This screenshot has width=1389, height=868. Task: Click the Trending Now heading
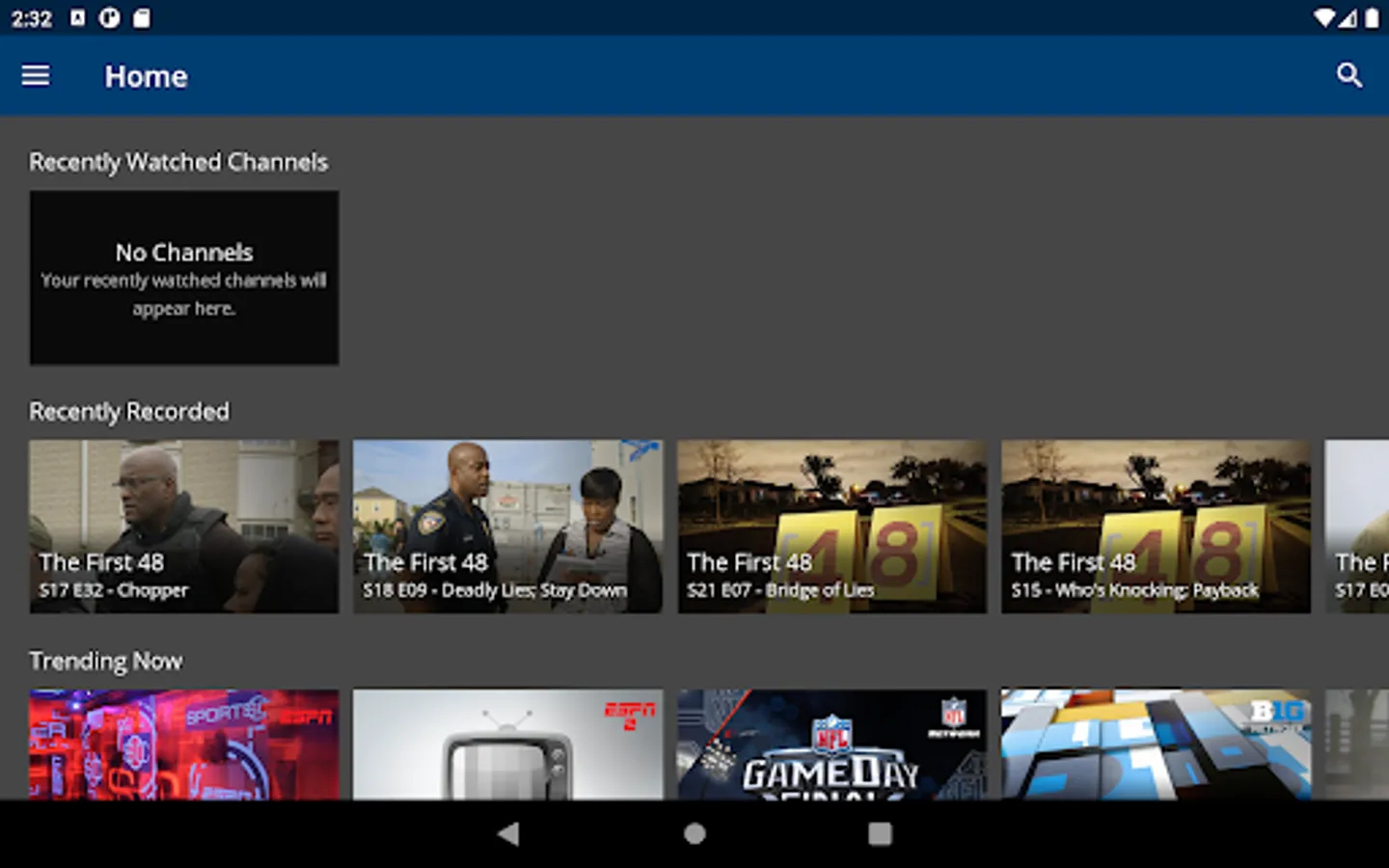106,661
